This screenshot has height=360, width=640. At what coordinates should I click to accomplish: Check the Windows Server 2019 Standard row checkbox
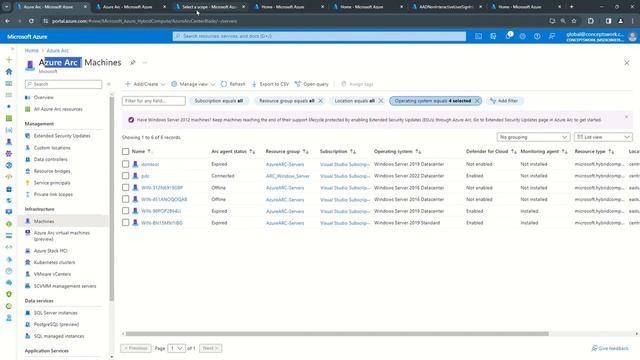(125, 223)
